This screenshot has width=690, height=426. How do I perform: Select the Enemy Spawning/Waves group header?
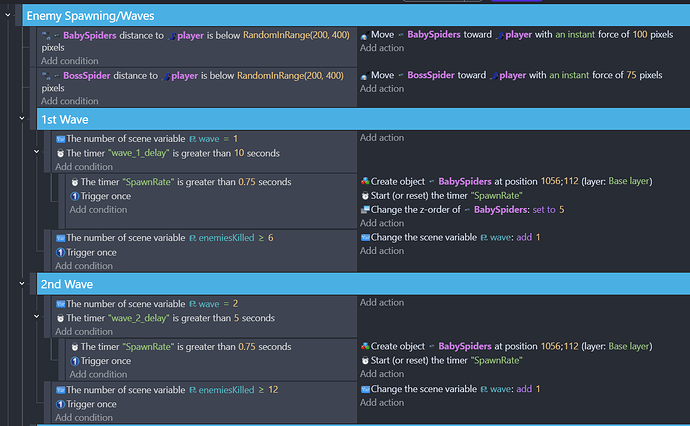pyautogui.click(x=356, y=16)
